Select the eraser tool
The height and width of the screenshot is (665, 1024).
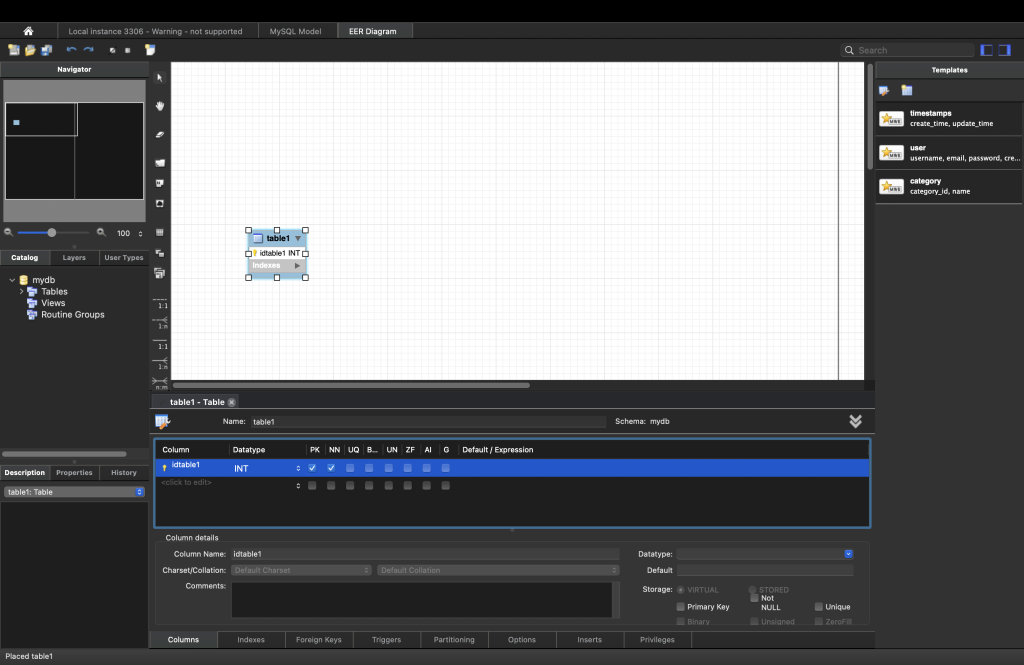pos(160,134)
